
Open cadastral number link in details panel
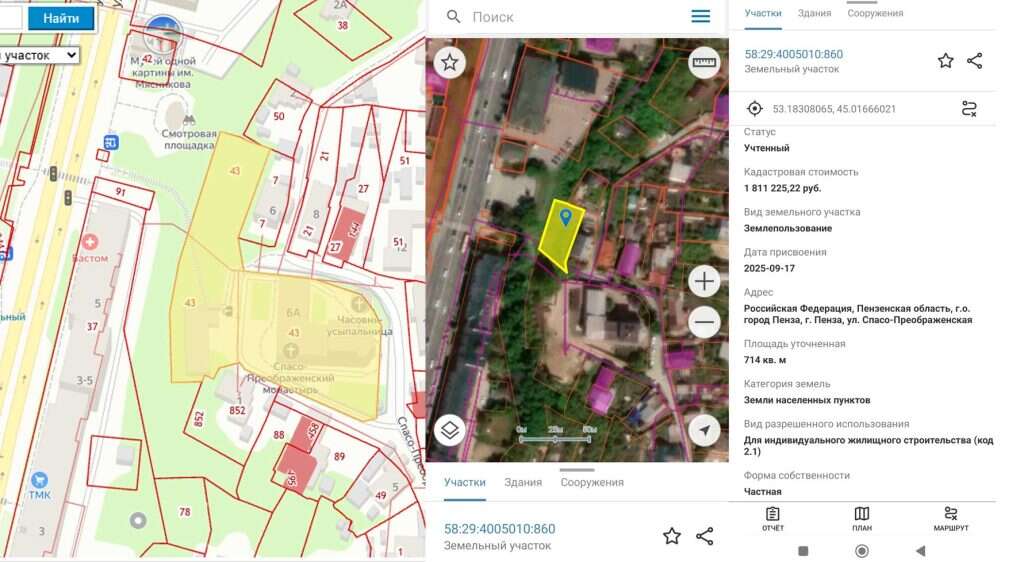(793, 54)
